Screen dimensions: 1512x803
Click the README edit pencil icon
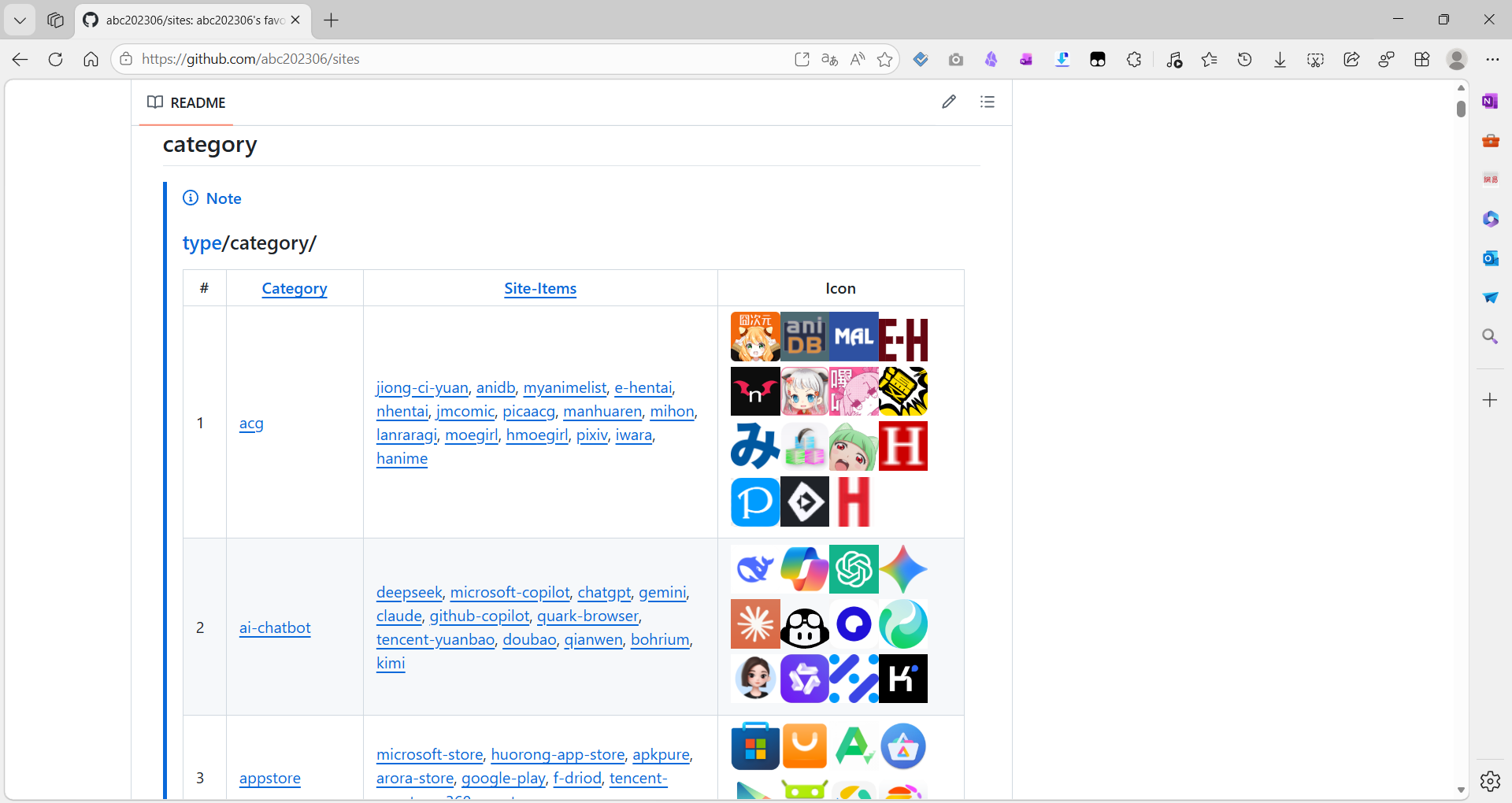click(949, 102)
